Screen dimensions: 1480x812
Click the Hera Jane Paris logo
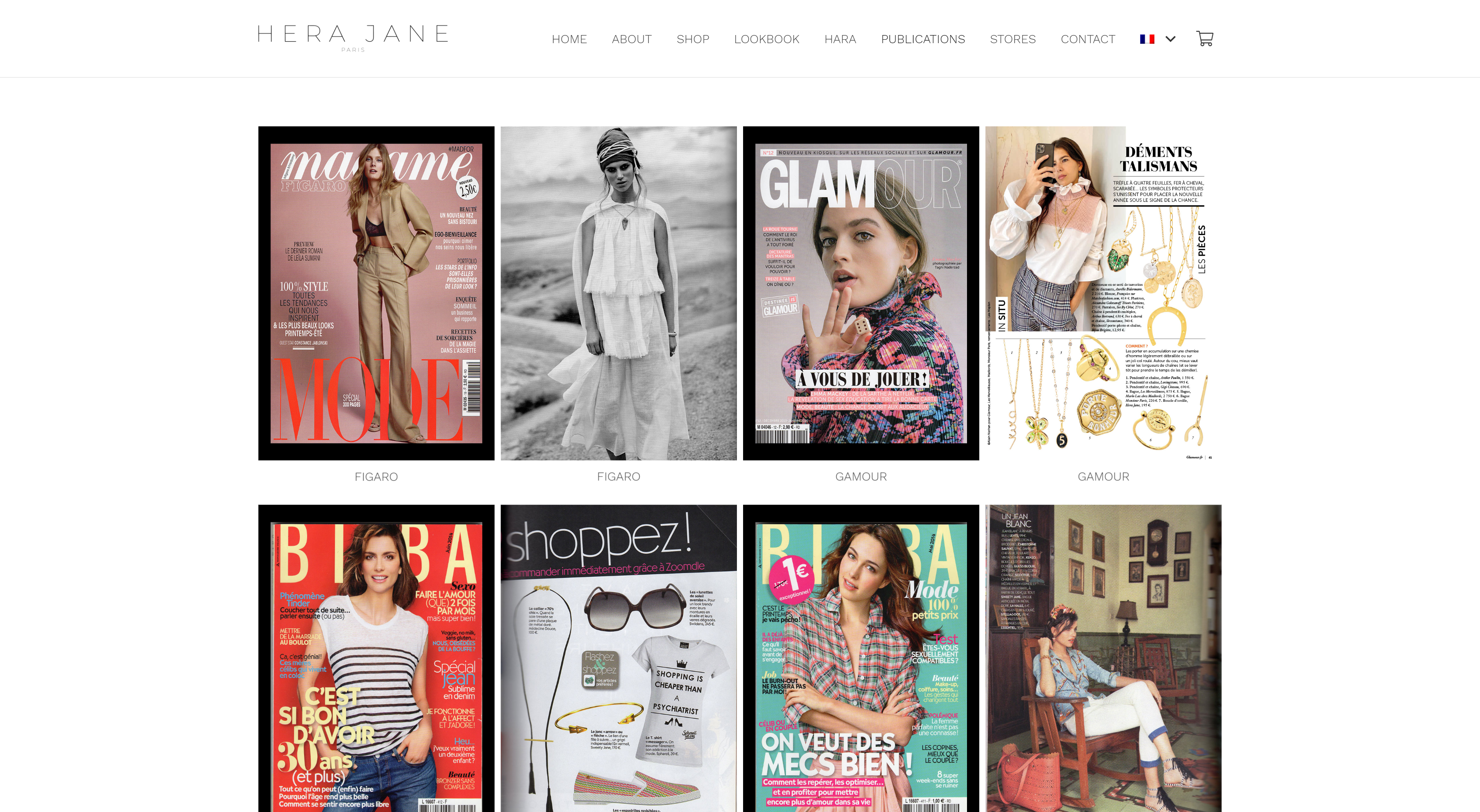pyautogui.click(x=353, y=38)
